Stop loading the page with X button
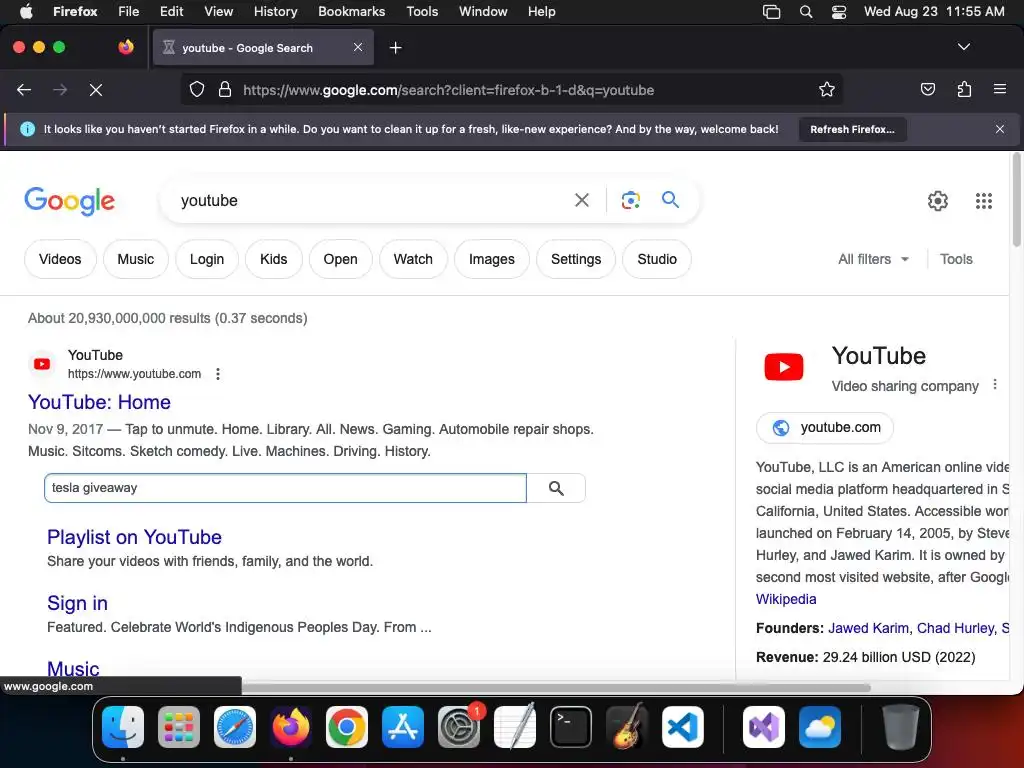 (96, 90)
